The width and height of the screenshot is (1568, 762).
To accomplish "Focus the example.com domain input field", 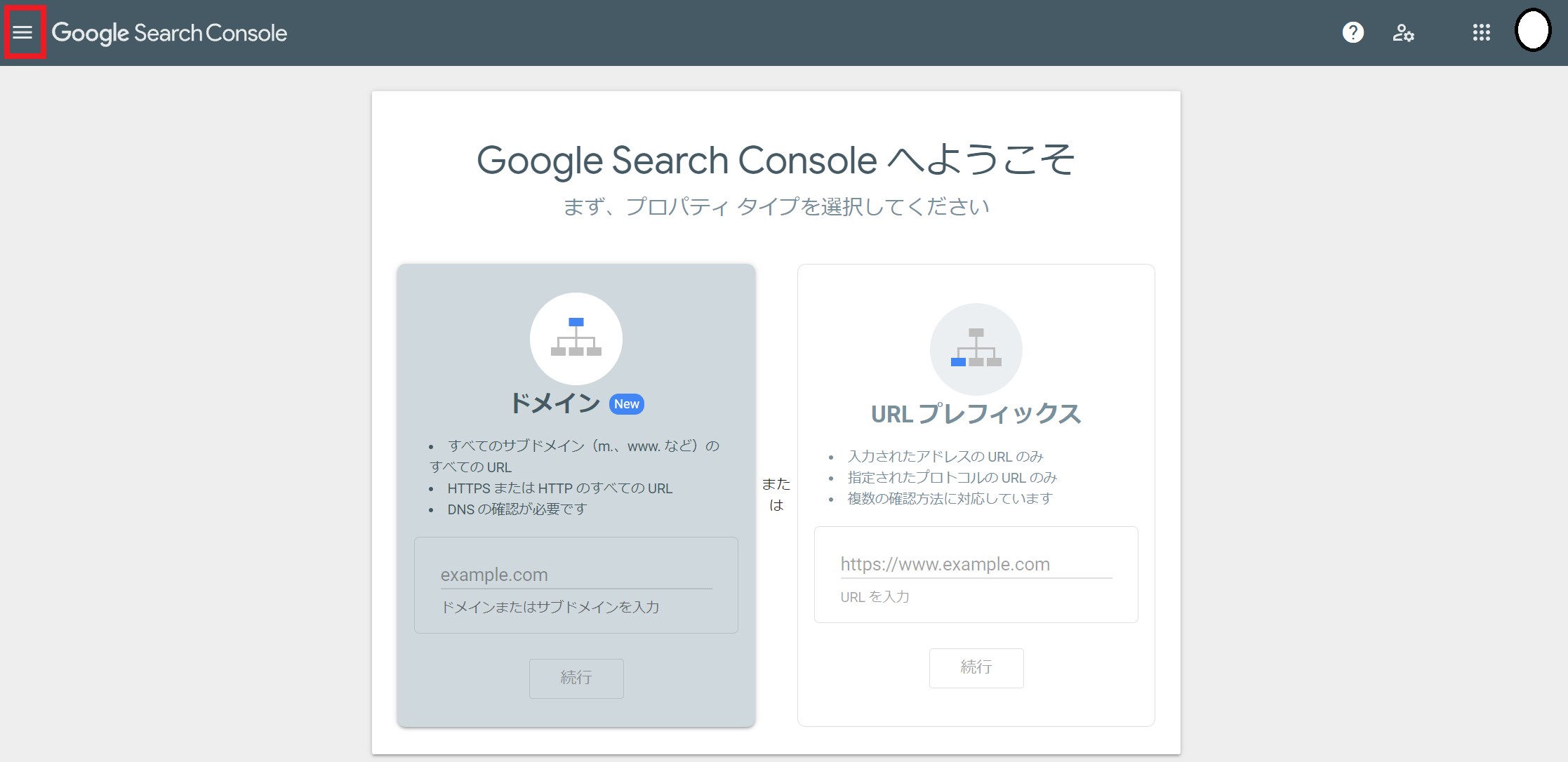I will [x=576, y=575].
